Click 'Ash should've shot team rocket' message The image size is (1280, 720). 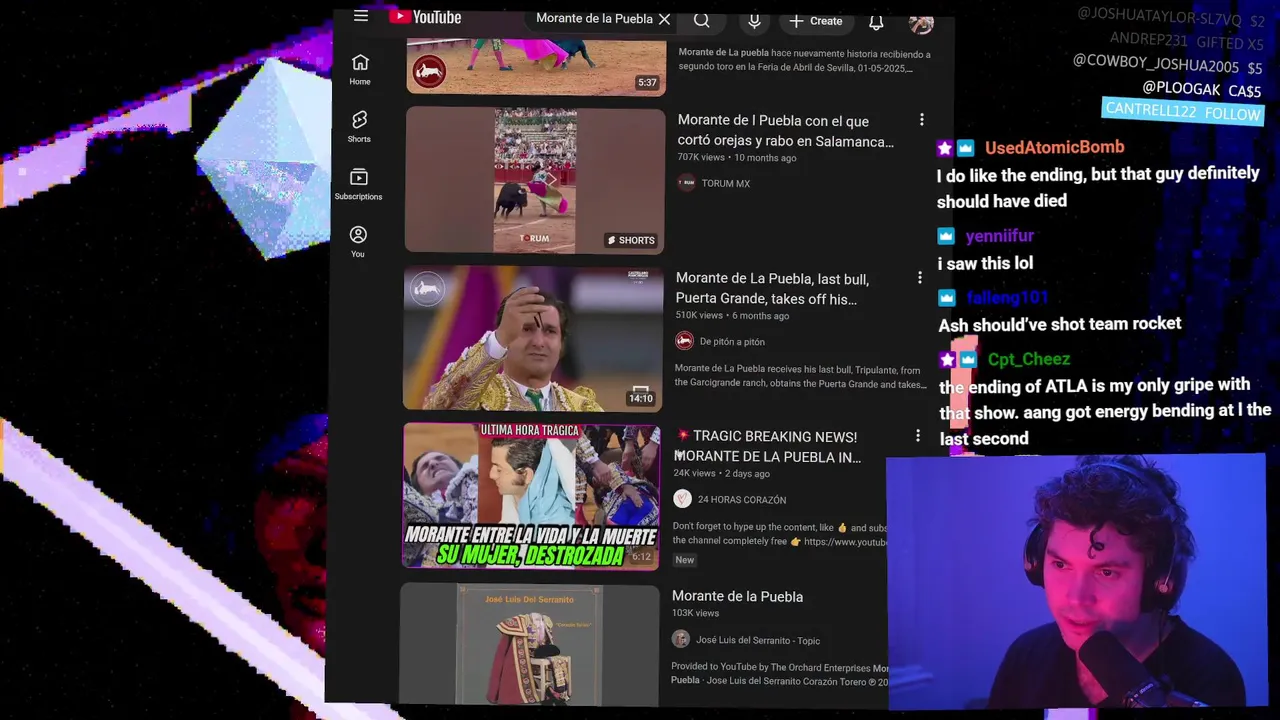point(1060,324)
